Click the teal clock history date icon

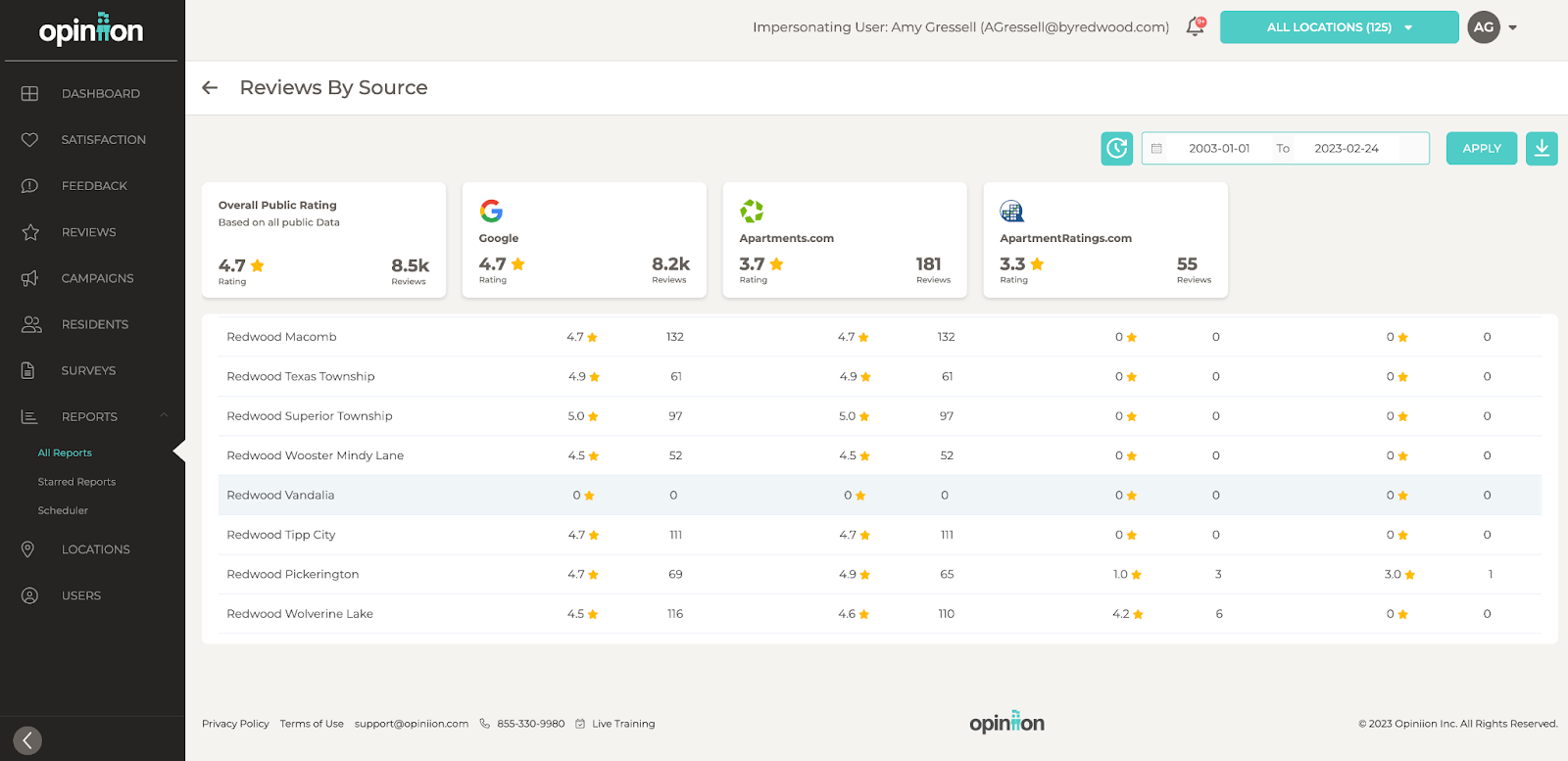point(1117,149)
